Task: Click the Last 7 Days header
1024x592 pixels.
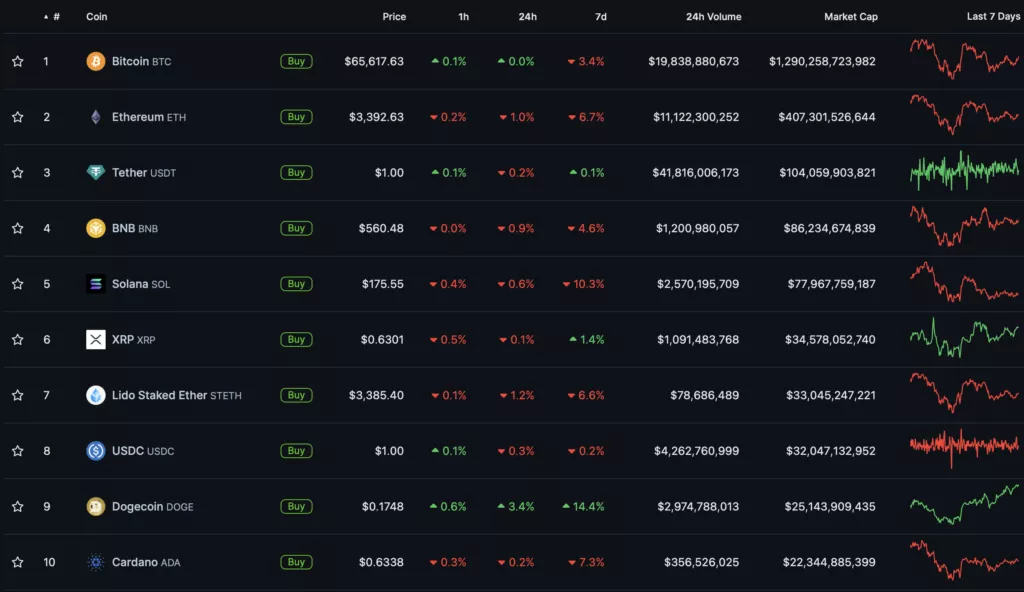Action: coord(993,16)
